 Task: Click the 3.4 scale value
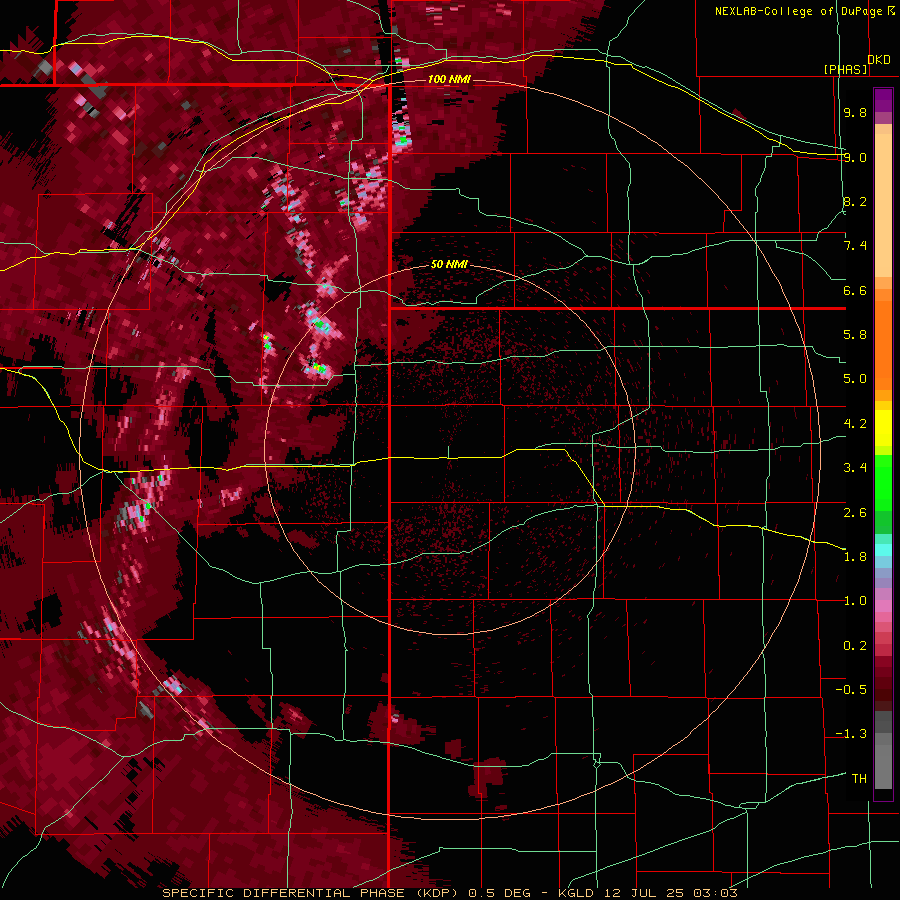(855, 468)
